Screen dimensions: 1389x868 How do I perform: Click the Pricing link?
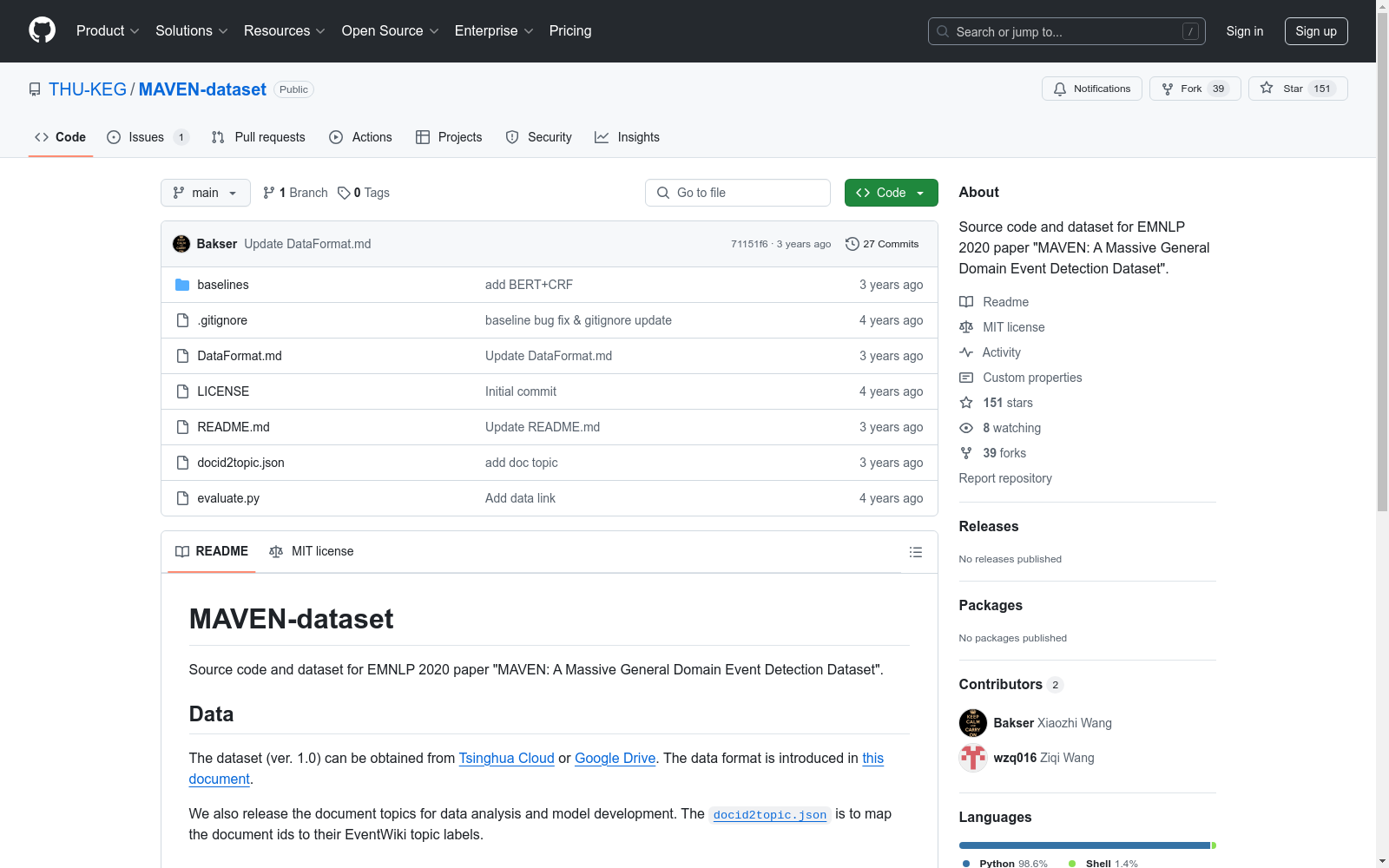pos(570,30)
